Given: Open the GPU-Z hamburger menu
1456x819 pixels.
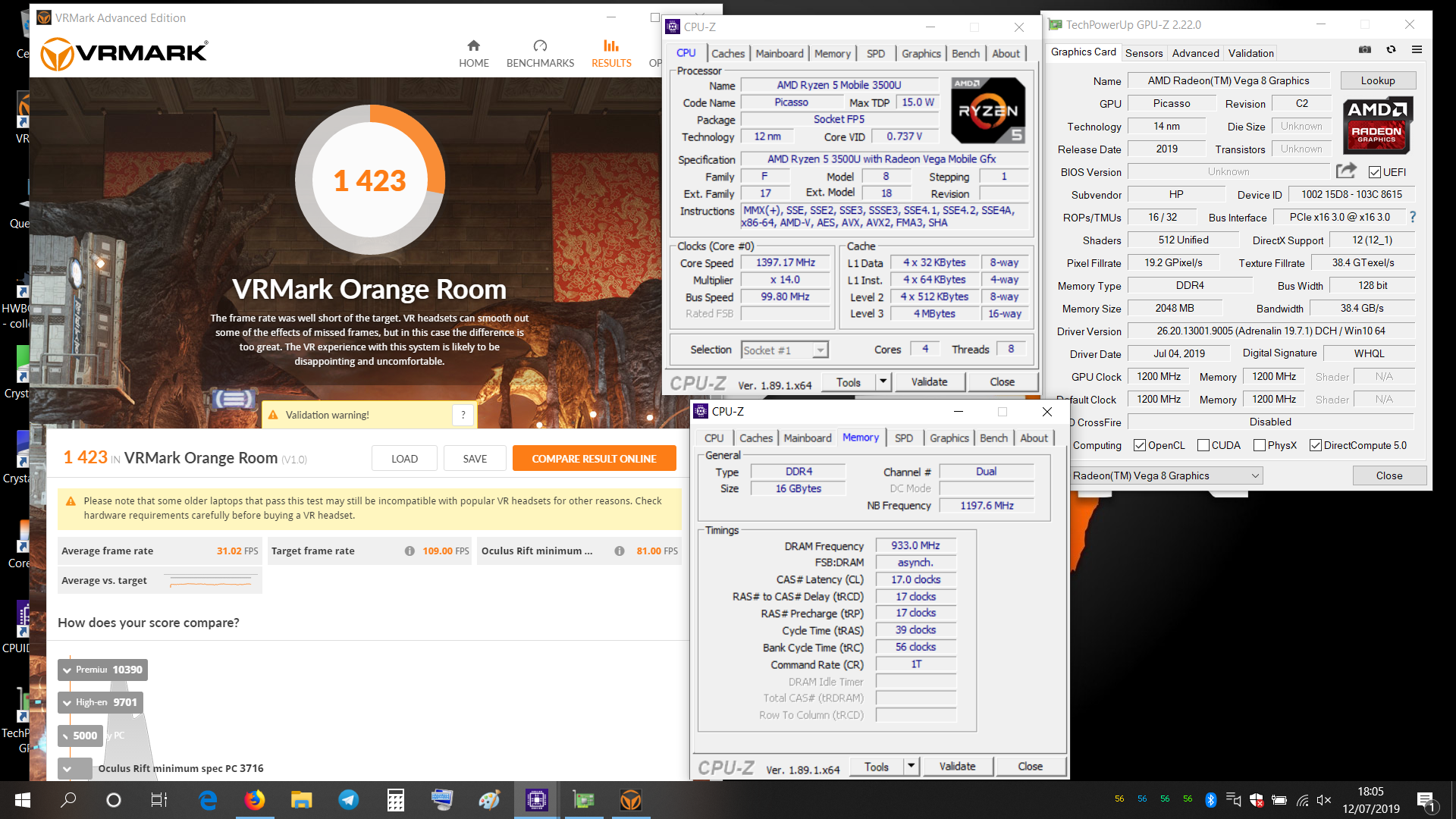Looking at the screenshot, I should (x=1417, y=50).
